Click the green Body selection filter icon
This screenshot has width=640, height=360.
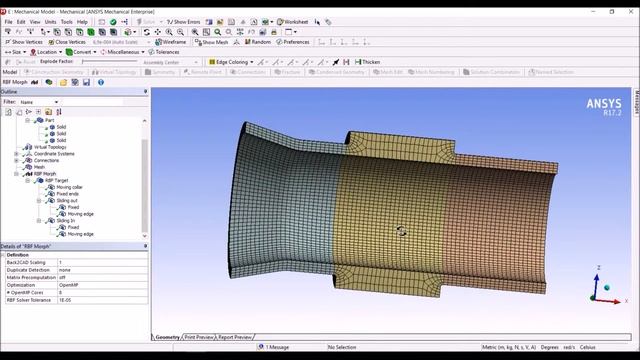tap(91, 32)
